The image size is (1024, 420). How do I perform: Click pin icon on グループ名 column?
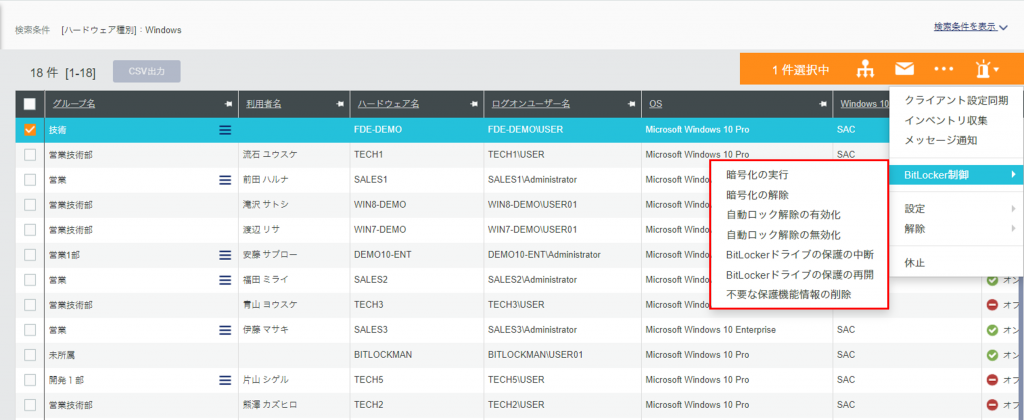click(228, 104)
